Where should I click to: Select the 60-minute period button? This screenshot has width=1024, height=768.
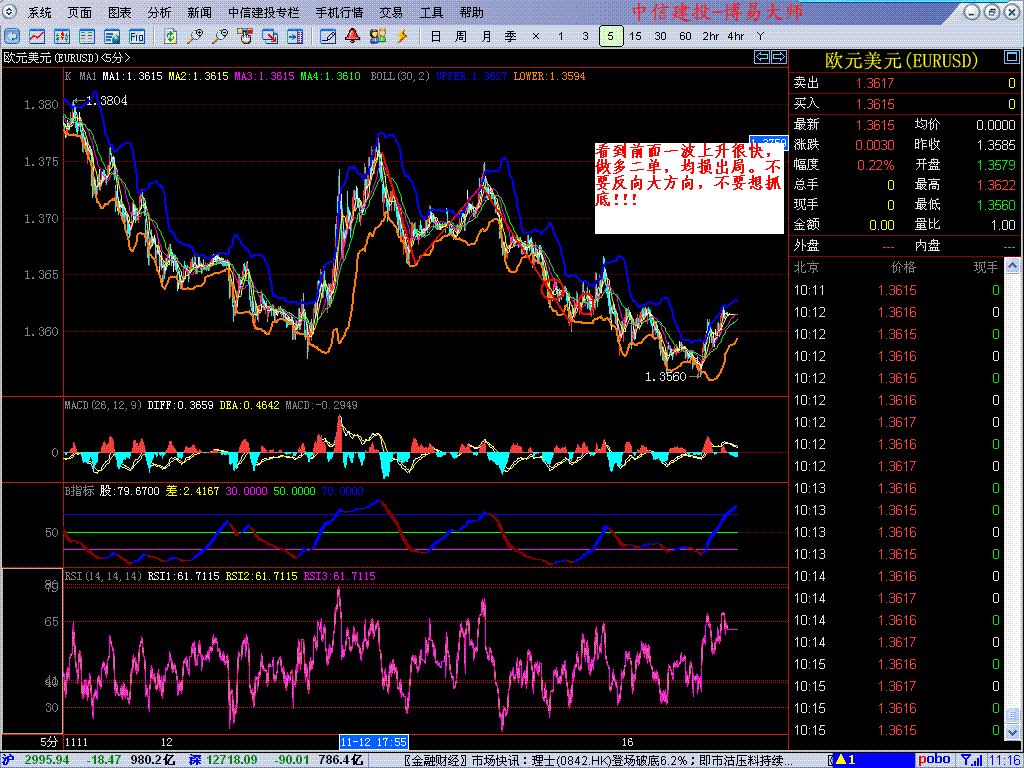(x=685, y=36)
